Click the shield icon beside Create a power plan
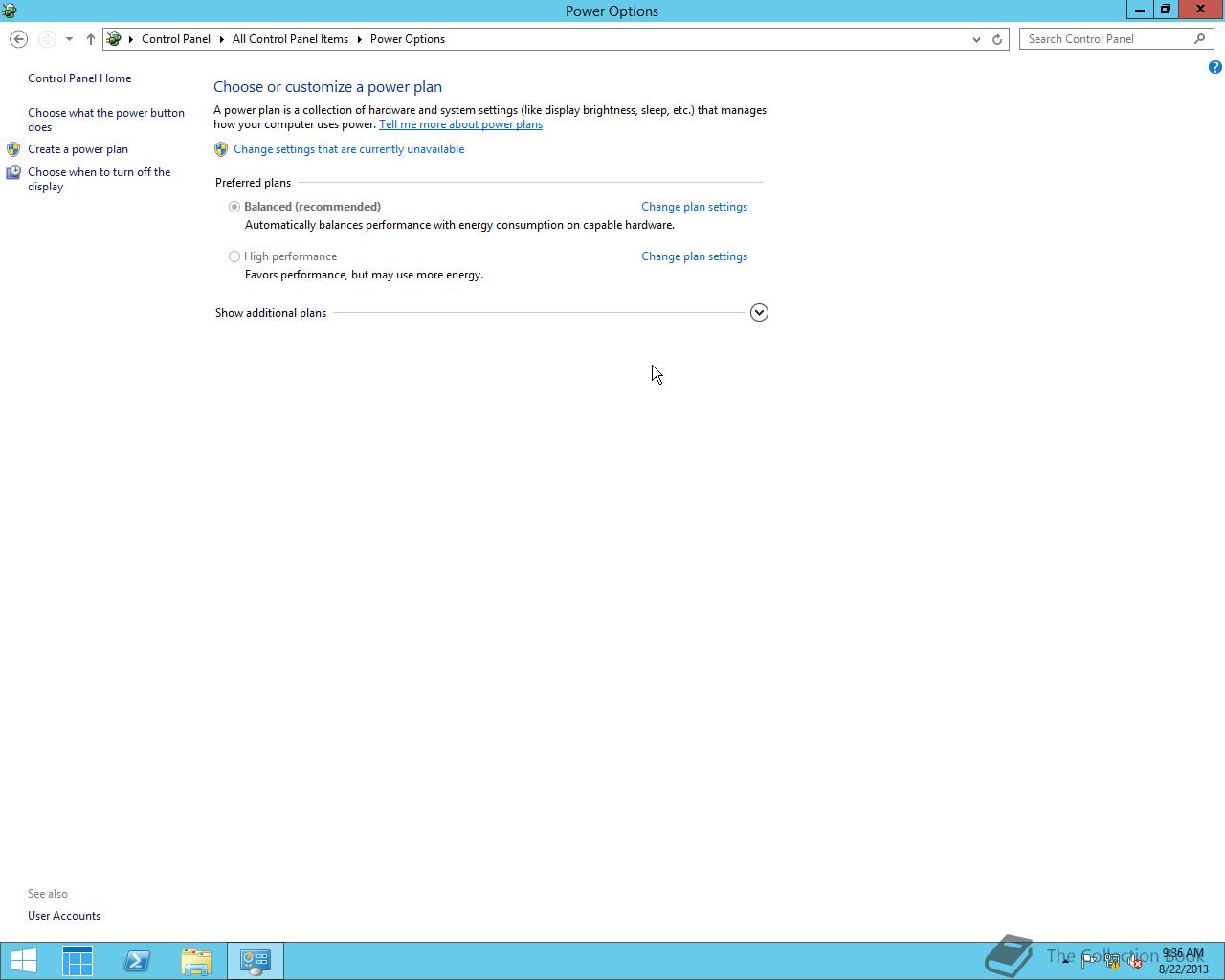The height and width of the screenshot is (980, 1225). (13, 149)
